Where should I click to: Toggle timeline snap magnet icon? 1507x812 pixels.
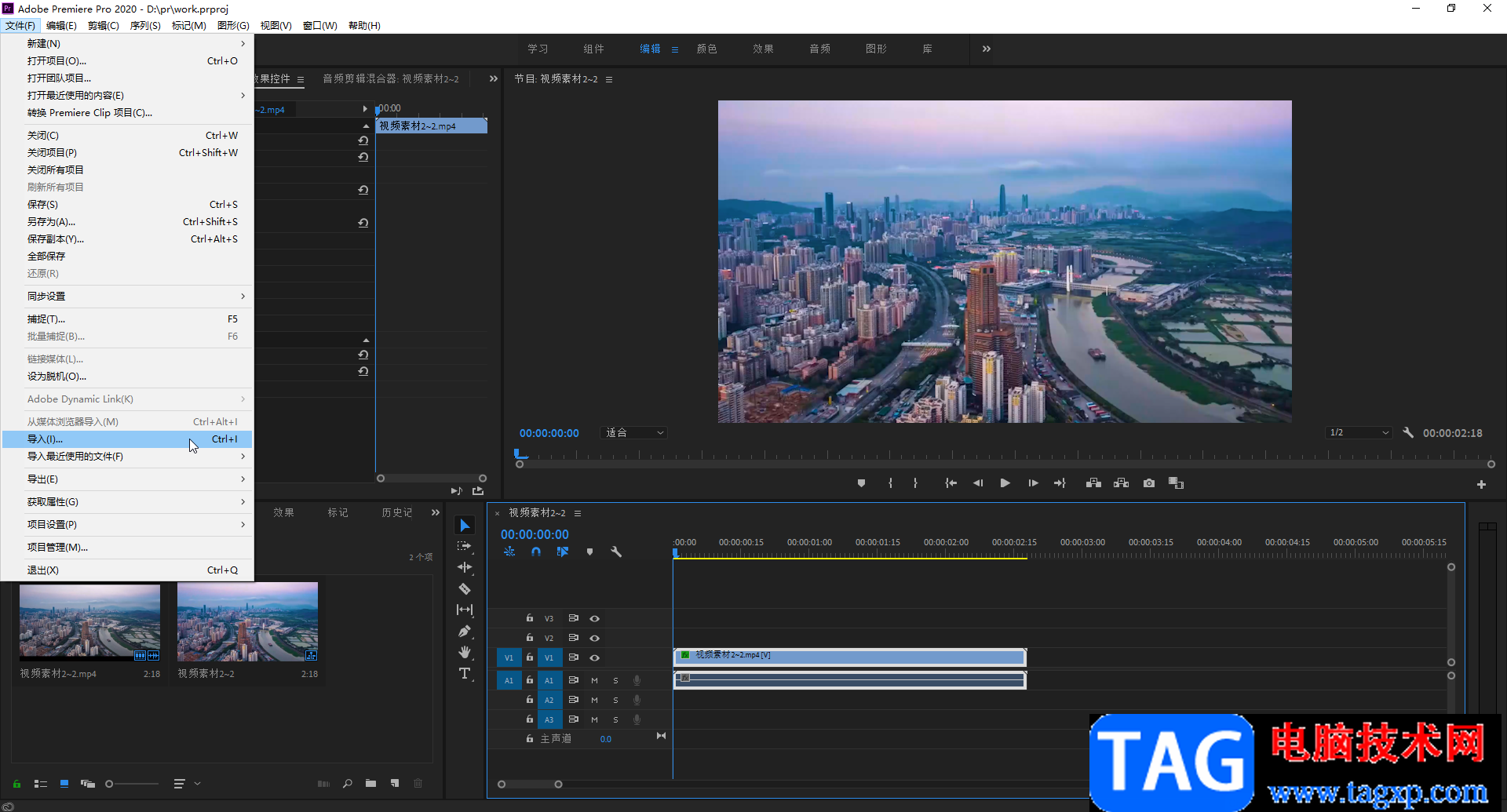535,552
